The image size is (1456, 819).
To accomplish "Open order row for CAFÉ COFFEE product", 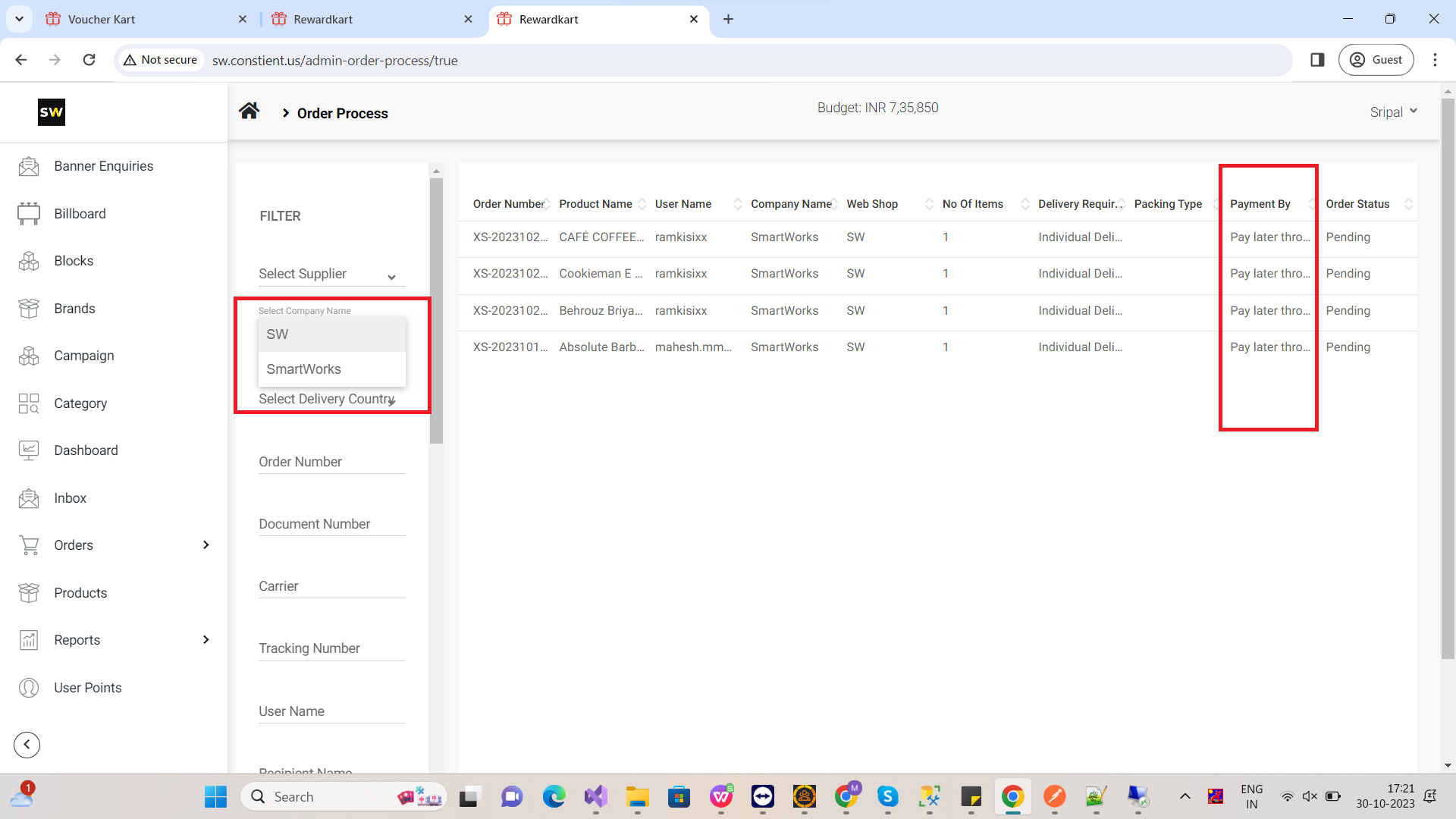I will click(x=937, y=237).
